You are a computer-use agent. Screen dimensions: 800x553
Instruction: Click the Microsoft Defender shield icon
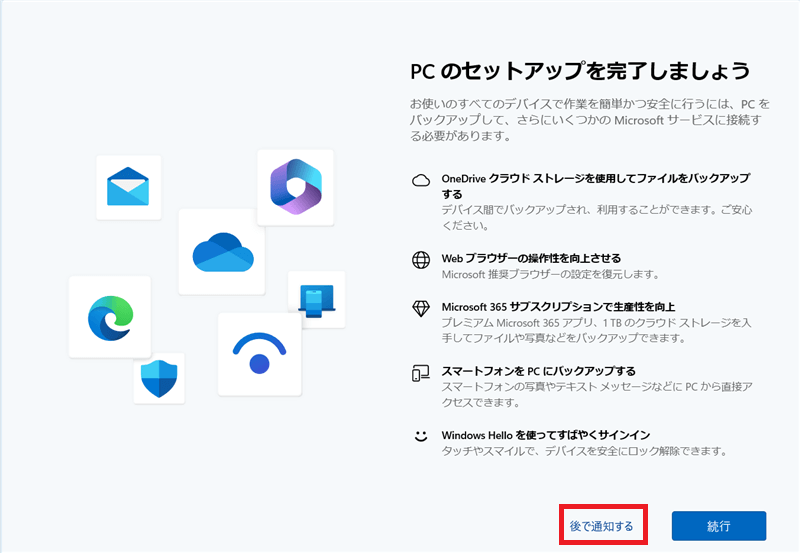coord(158,378)
